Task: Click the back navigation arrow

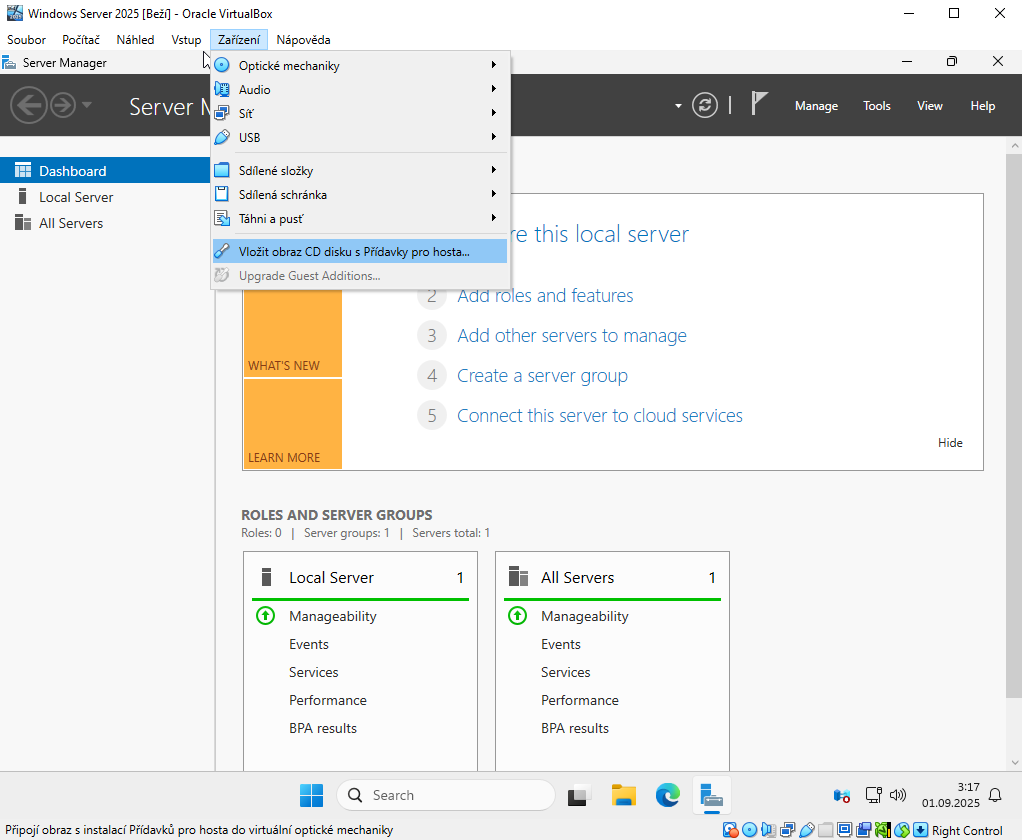Action: (28, 105)
